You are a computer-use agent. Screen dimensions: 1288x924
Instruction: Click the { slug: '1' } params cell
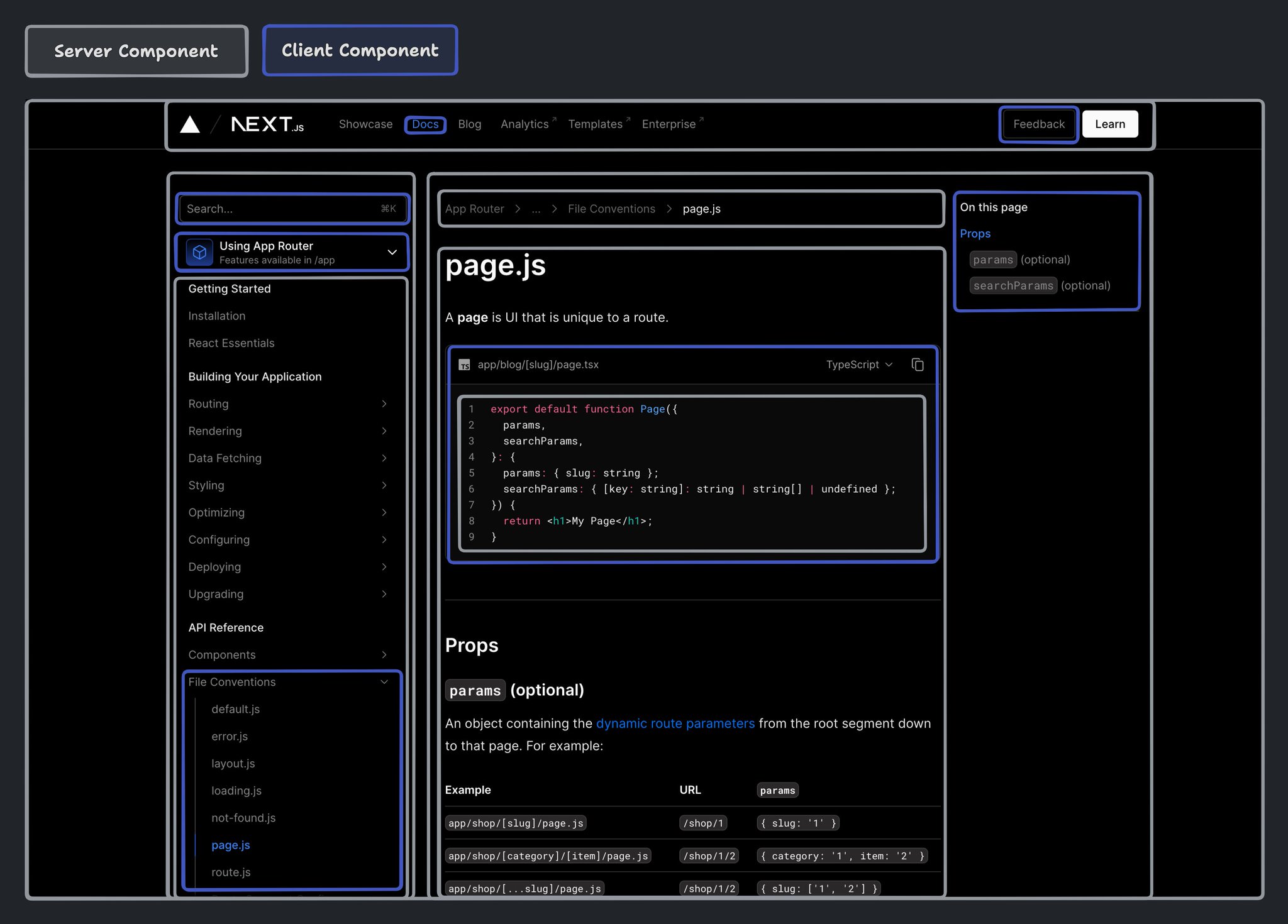coord(799,823)
